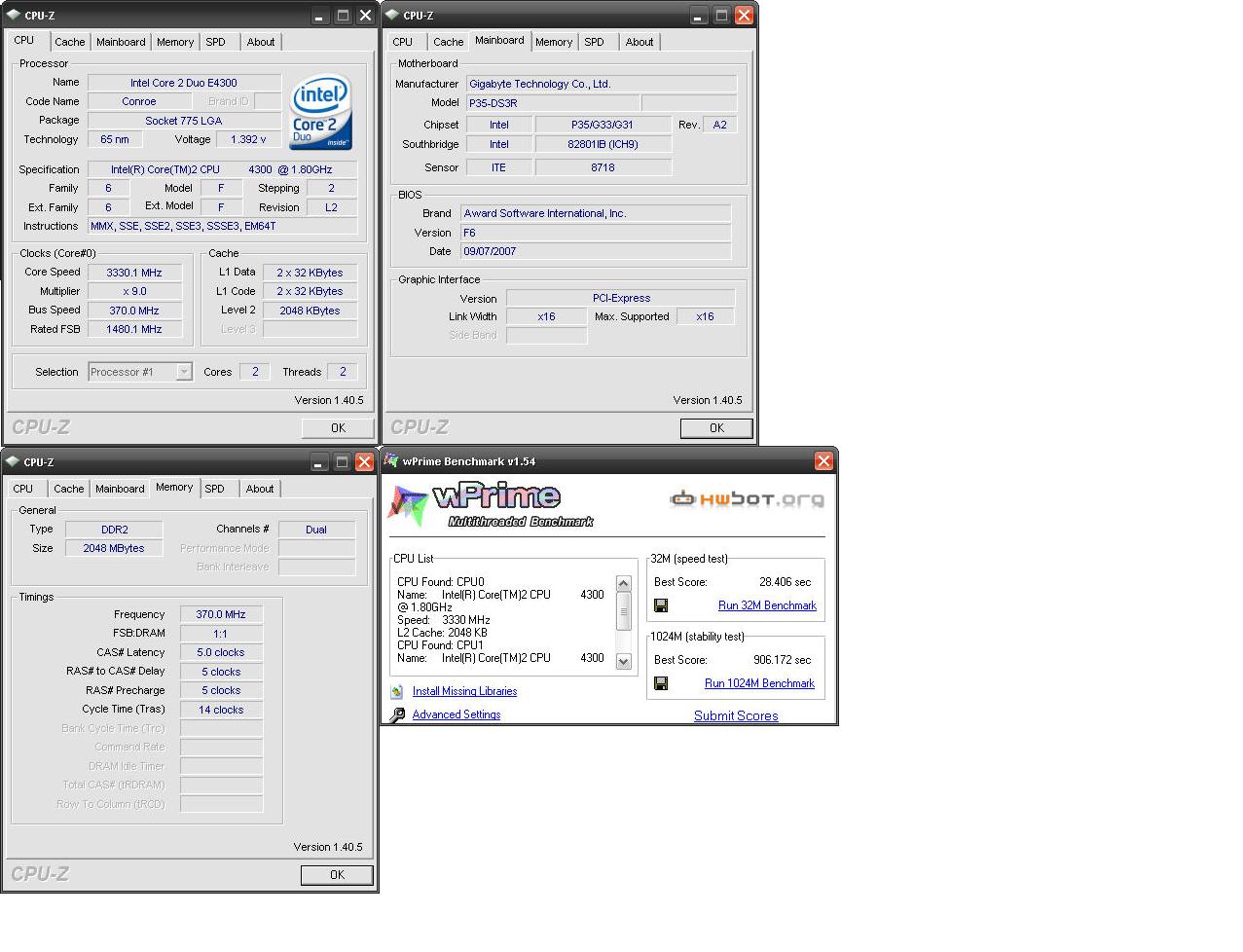Click the Name field Intel Core 2 Duo E4300
Viewport: 1243px width, 952px height.
click(x=184, y=83)
